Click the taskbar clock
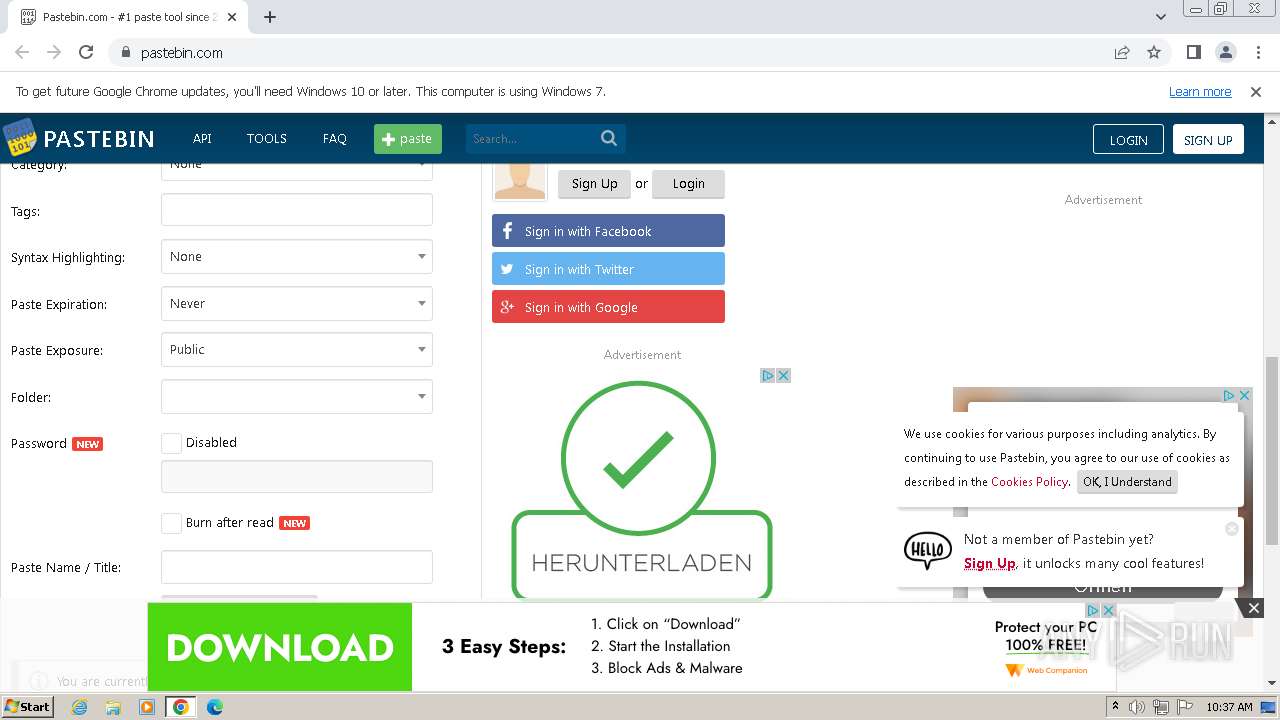 1229,707
